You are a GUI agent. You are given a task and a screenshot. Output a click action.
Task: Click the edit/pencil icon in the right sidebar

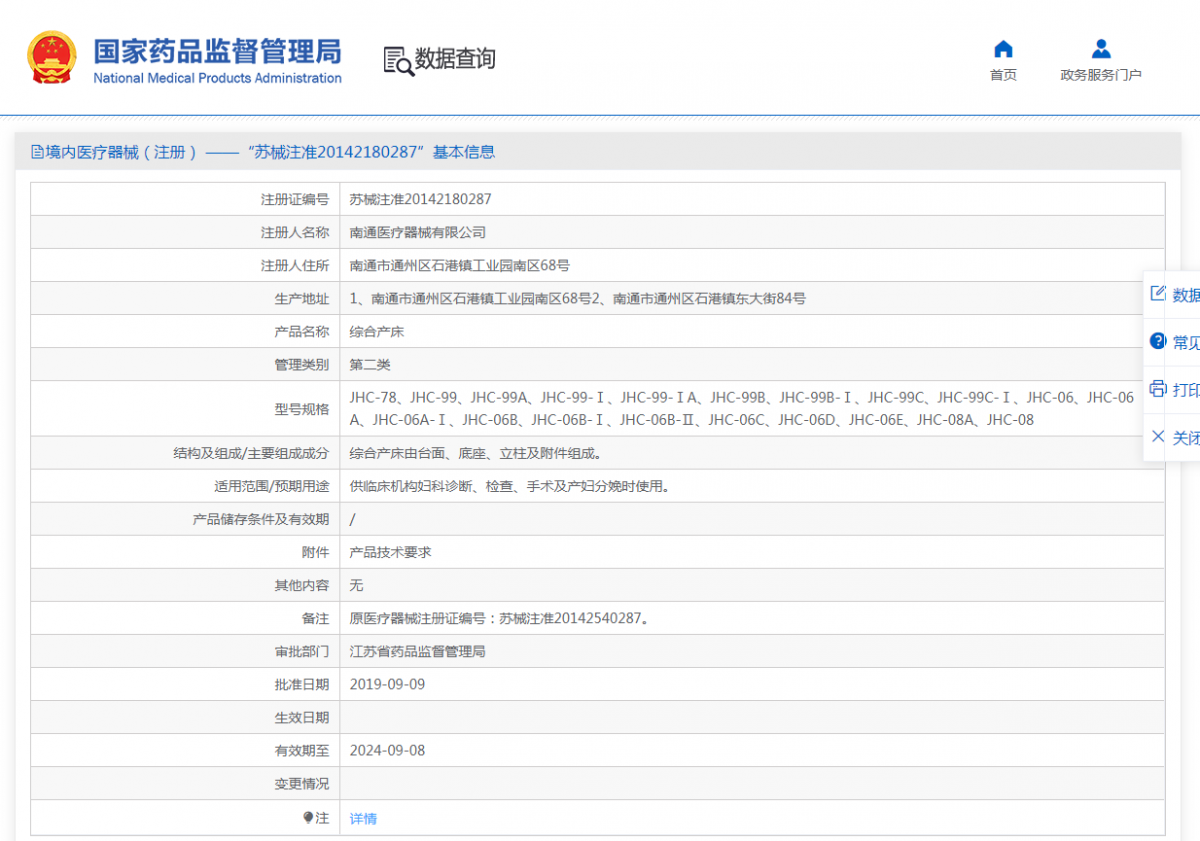click(x=1157, y=292)
